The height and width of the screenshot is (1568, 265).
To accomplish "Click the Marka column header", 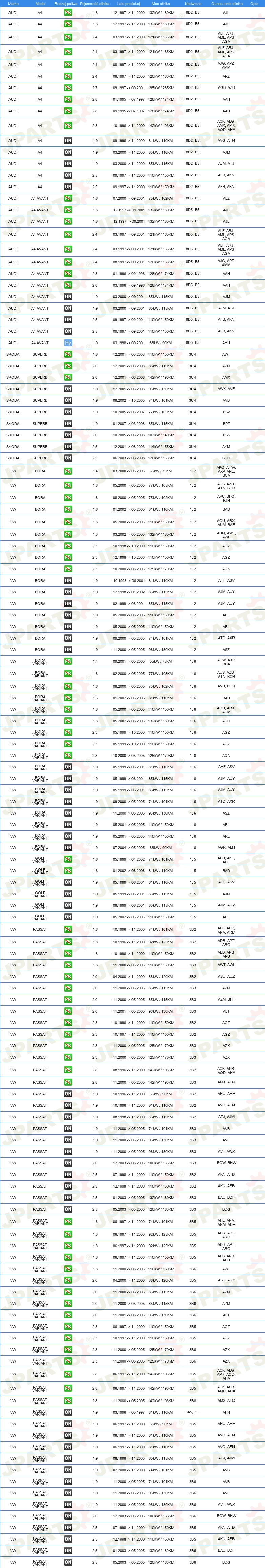I will click(x=13, y=4).
